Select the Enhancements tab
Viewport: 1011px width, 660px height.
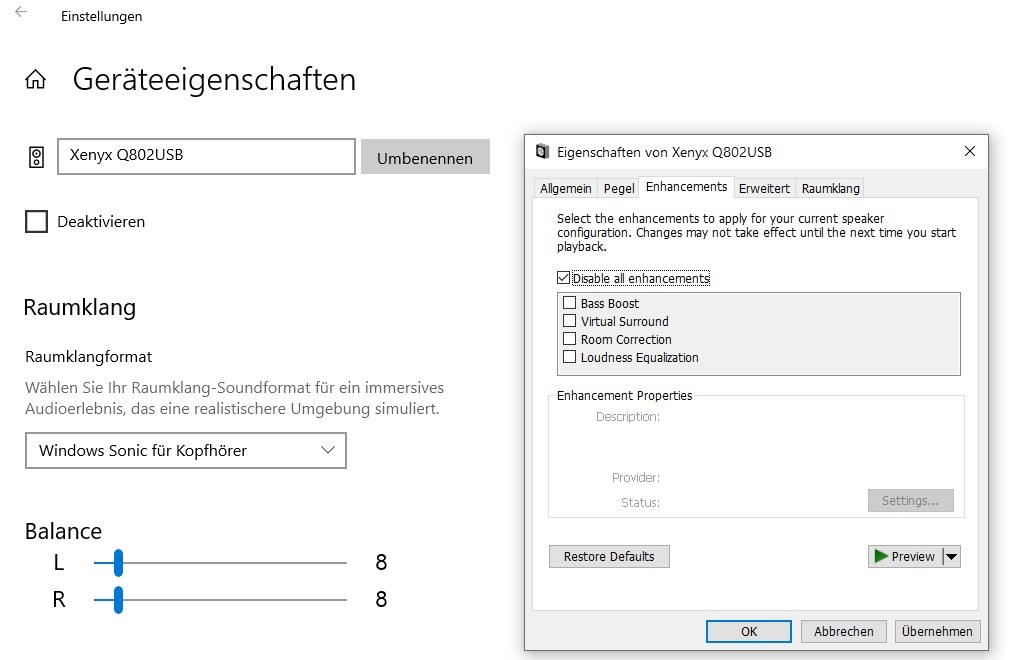tap(686, 187)
